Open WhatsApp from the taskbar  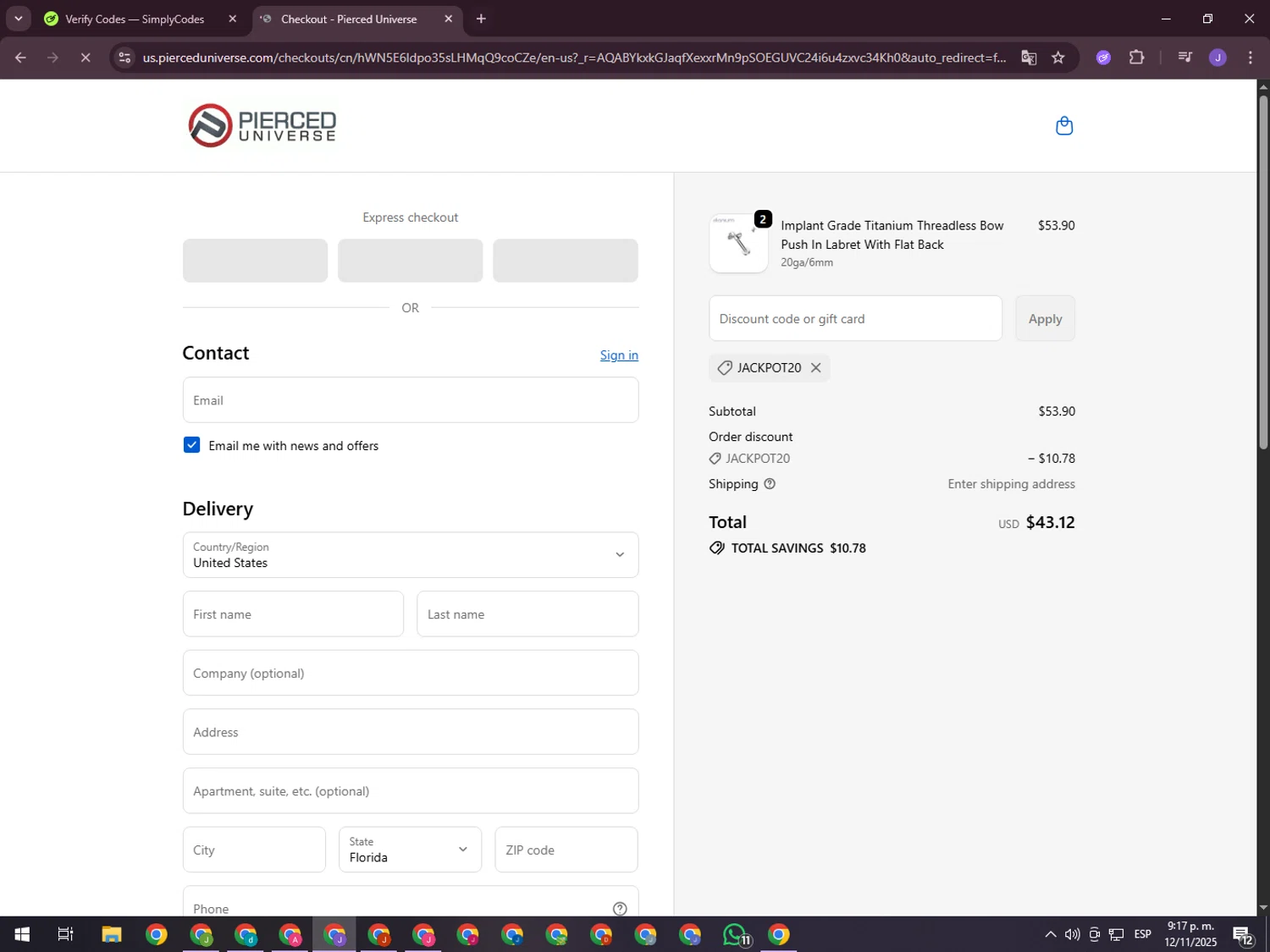(x=735, y=934)
